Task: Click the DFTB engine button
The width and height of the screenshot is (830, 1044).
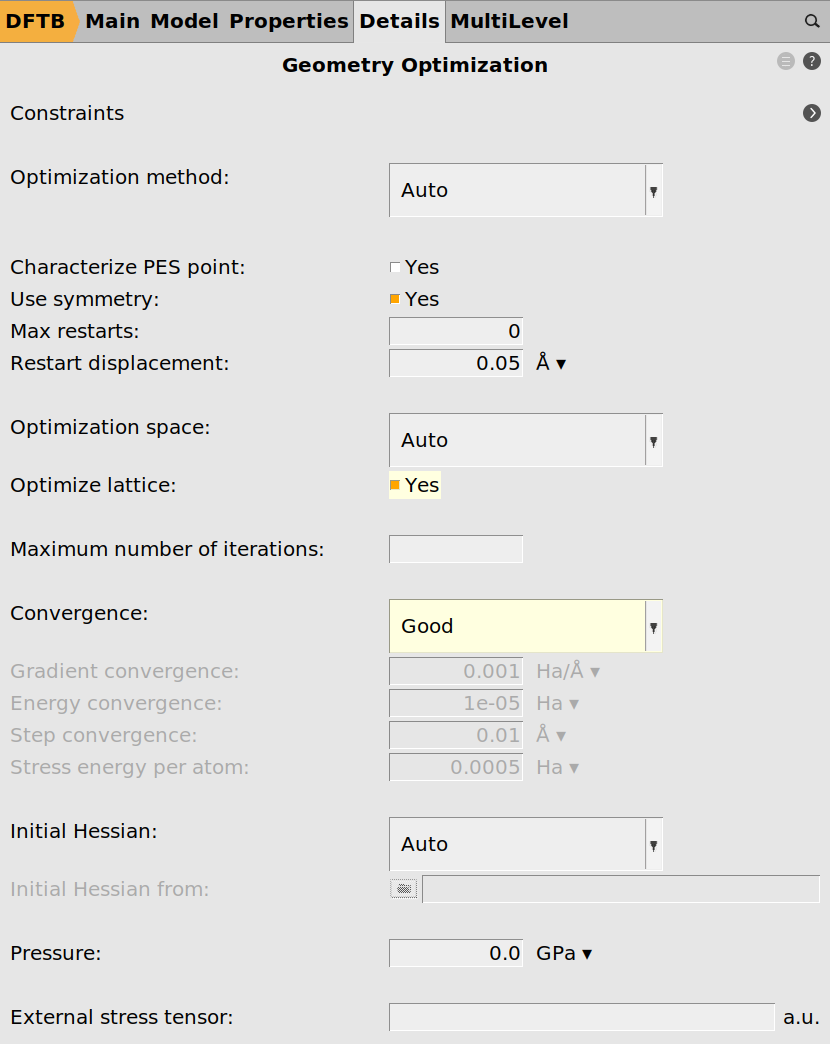Action: 36,21
